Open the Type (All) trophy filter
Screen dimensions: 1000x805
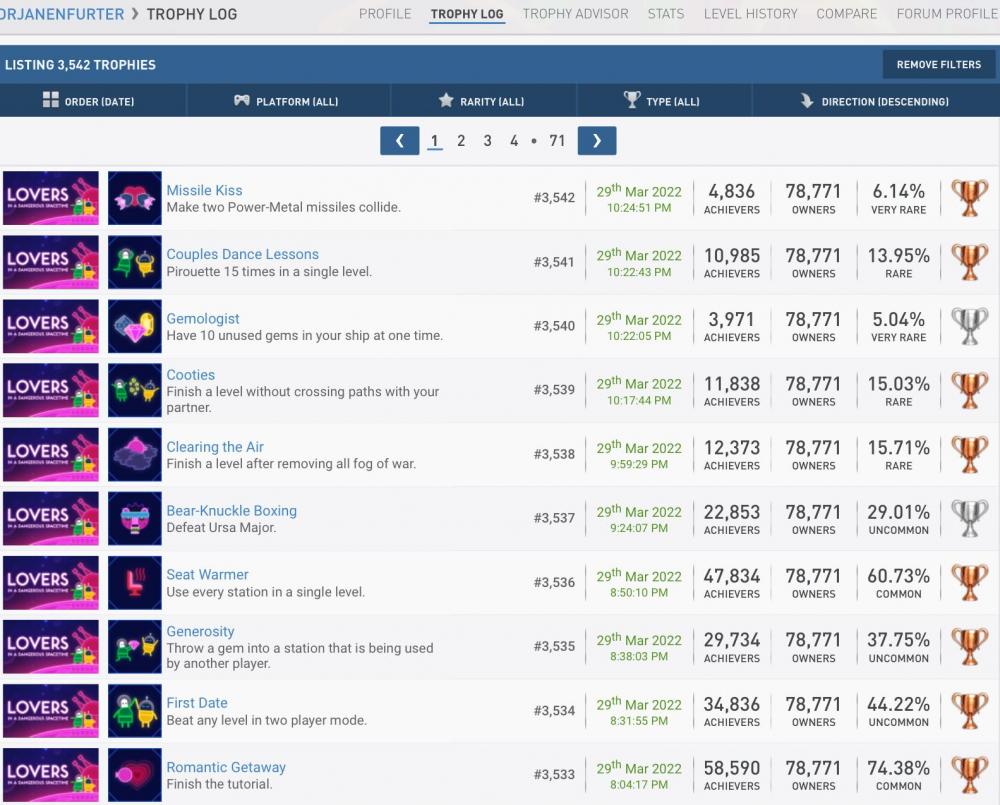coord(661,101)
